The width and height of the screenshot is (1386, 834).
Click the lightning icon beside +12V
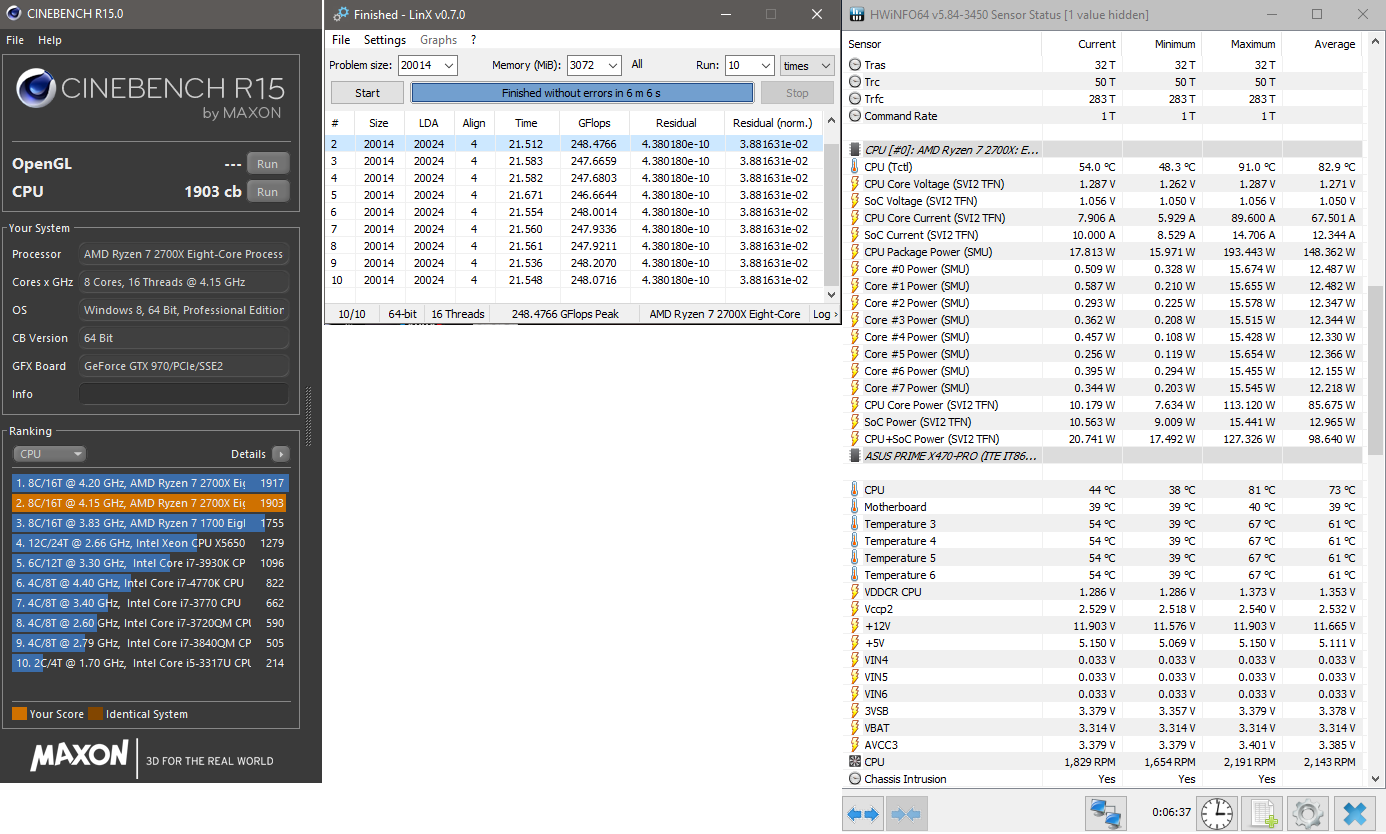[x=855, y=626]
